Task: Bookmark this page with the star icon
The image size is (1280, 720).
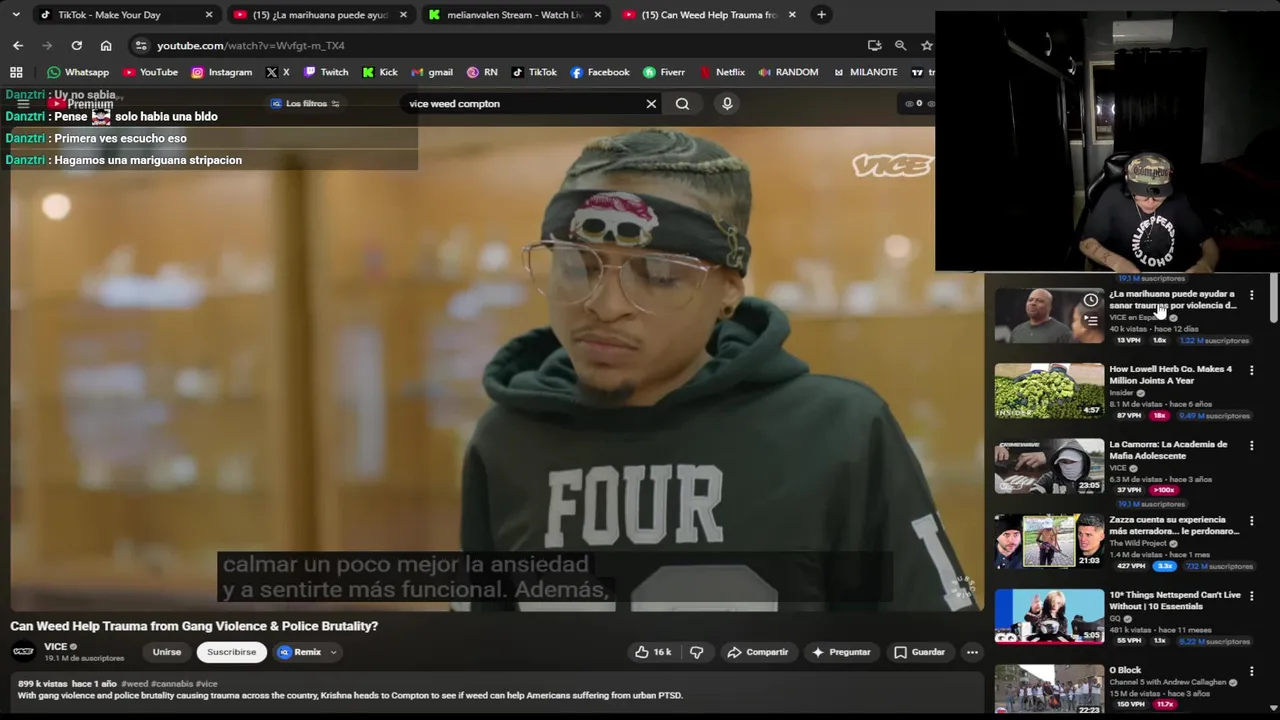Action: tap(927, 45)
